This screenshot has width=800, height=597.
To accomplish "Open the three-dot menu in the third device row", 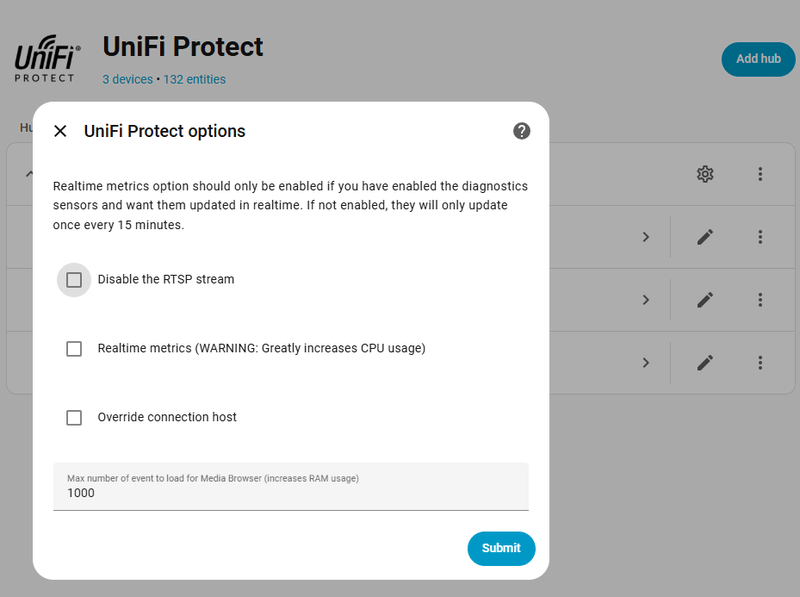I will [x=760, y=362].
